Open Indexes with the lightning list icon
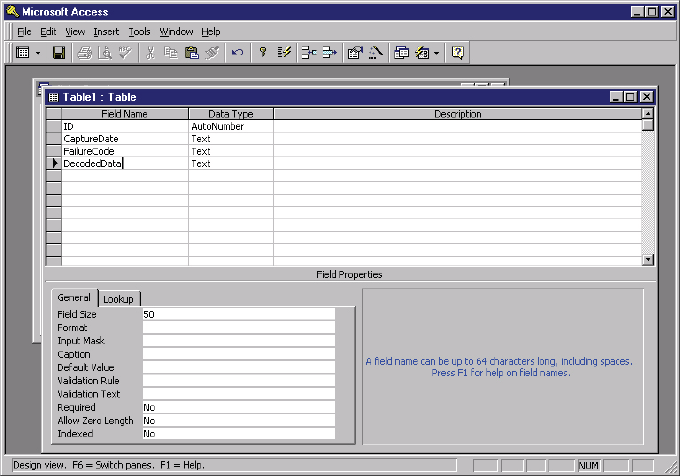The width and height of the screenshot is (680, 476). pyautogui.click(x=284, y=53)
